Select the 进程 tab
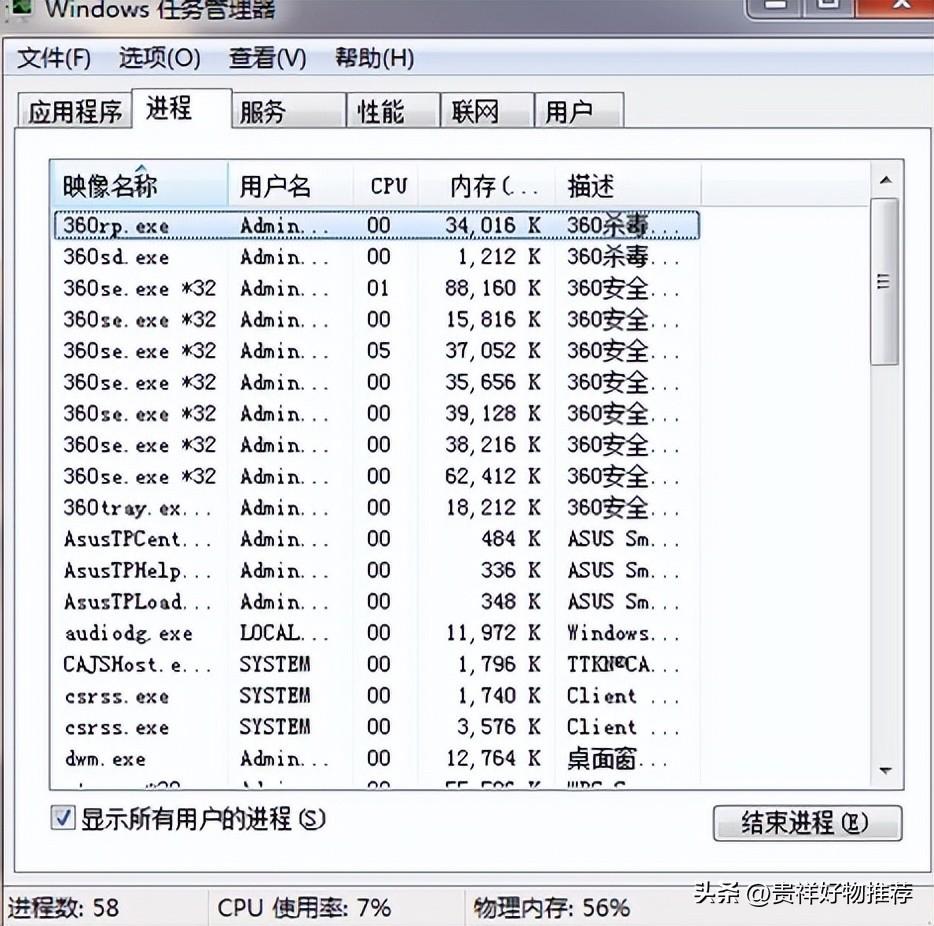 point(181,108)
